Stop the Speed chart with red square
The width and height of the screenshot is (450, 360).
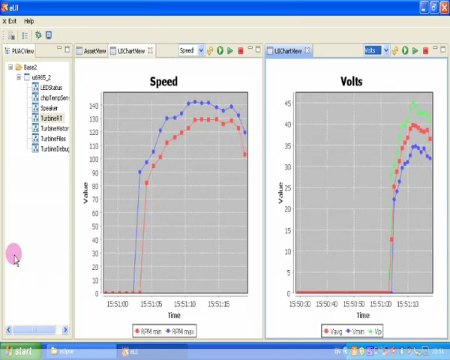[241, 51]
